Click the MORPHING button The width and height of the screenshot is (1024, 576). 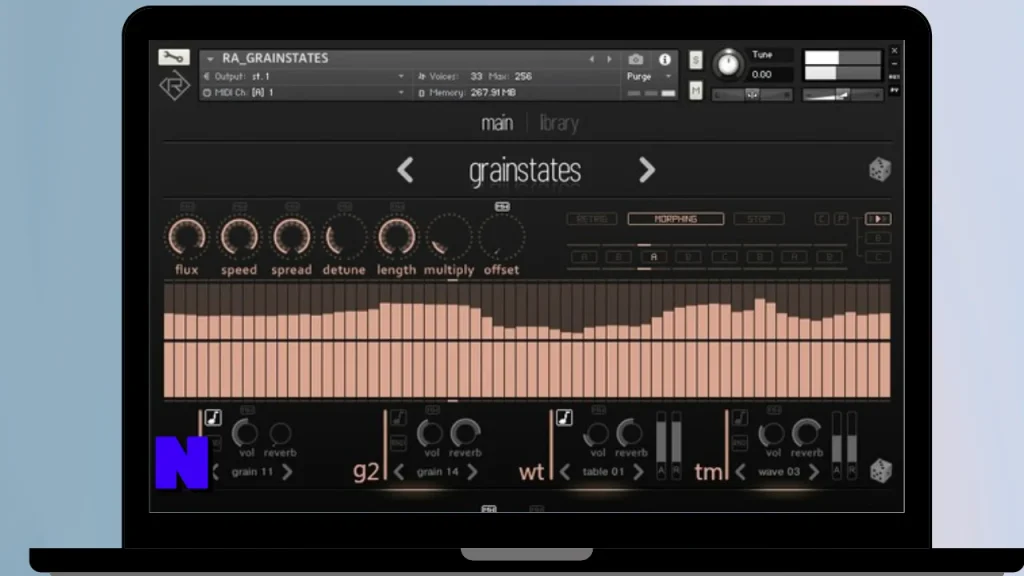tap(675, 219)
